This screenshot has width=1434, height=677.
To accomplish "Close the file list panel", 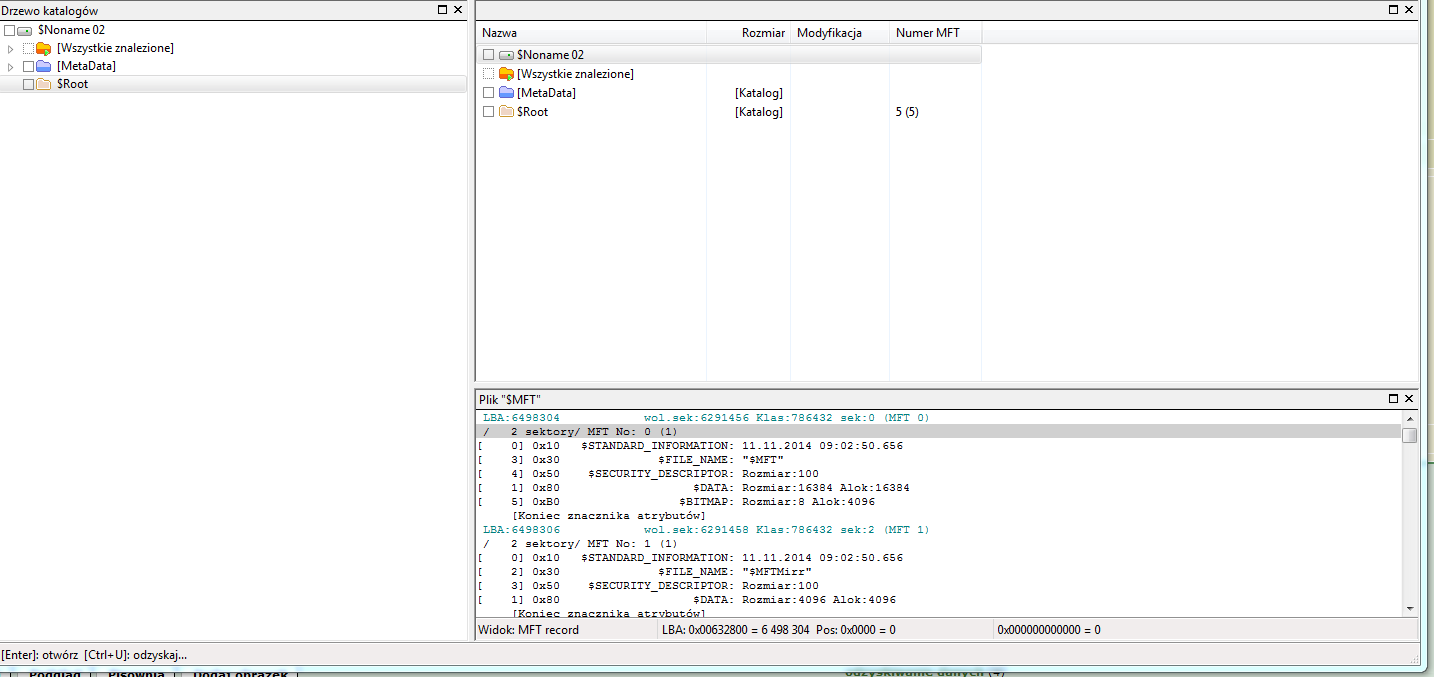I will [x=1409, y=9].
